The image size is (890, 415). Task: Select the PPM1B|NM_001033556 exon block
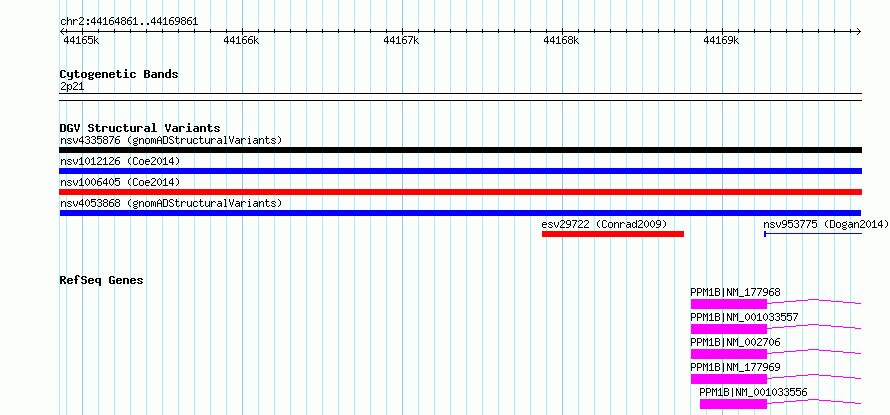(x=733, y=404)
